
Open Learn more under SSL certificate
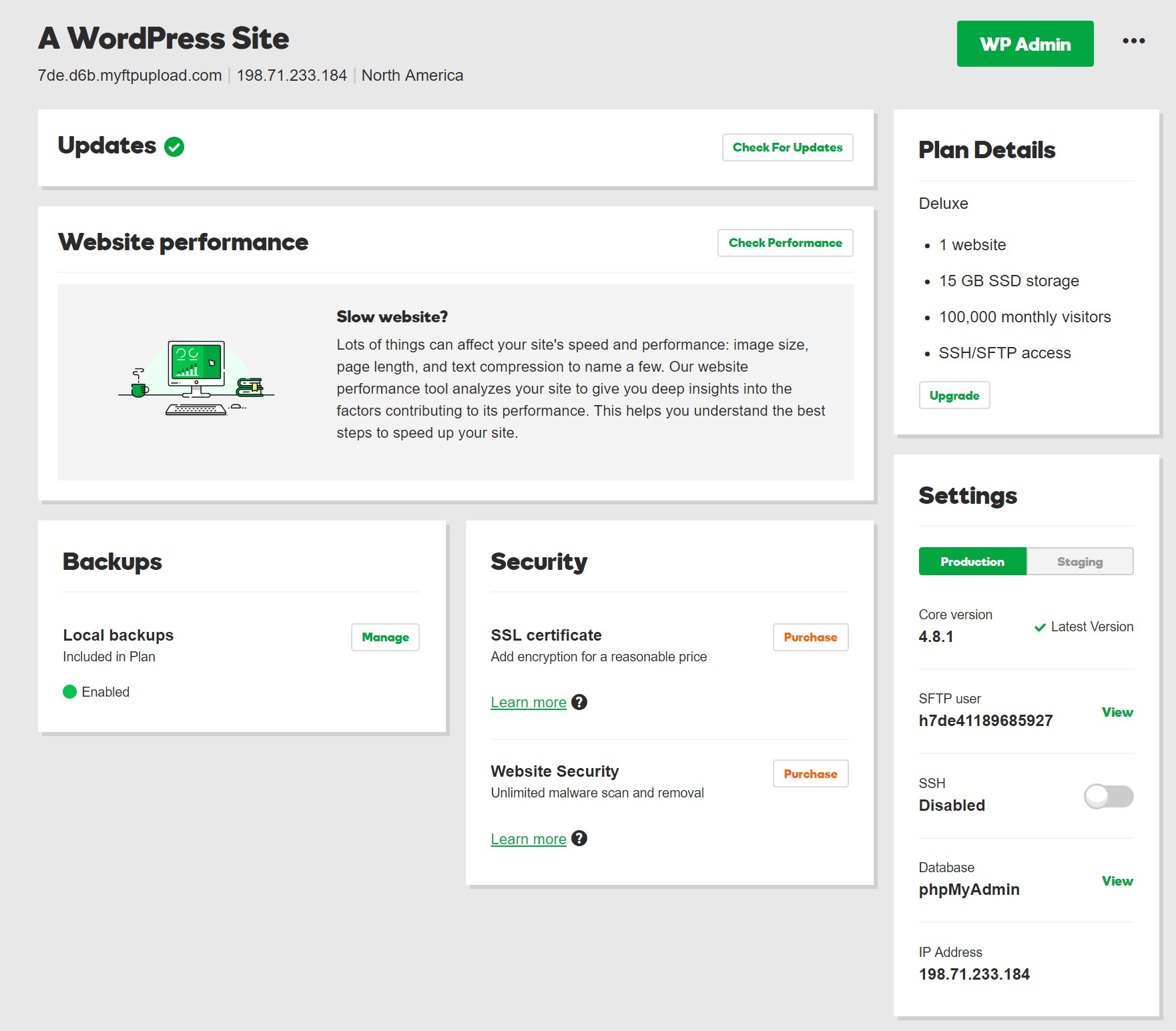click(x=529, y=703)
